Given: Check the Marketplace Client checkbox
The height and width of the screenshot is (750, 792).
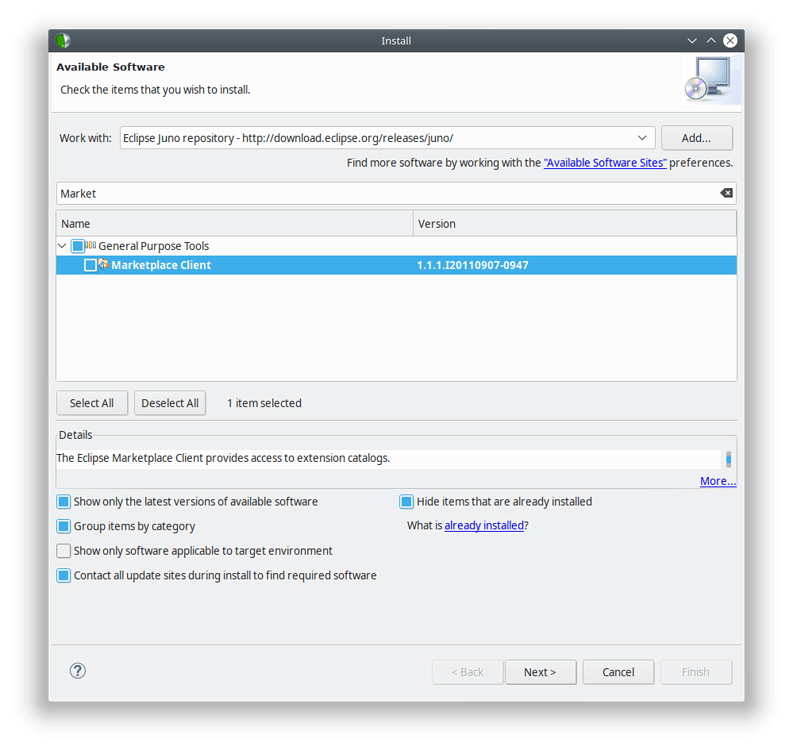Looking at the screenshot, I should (x=90, y=265).
